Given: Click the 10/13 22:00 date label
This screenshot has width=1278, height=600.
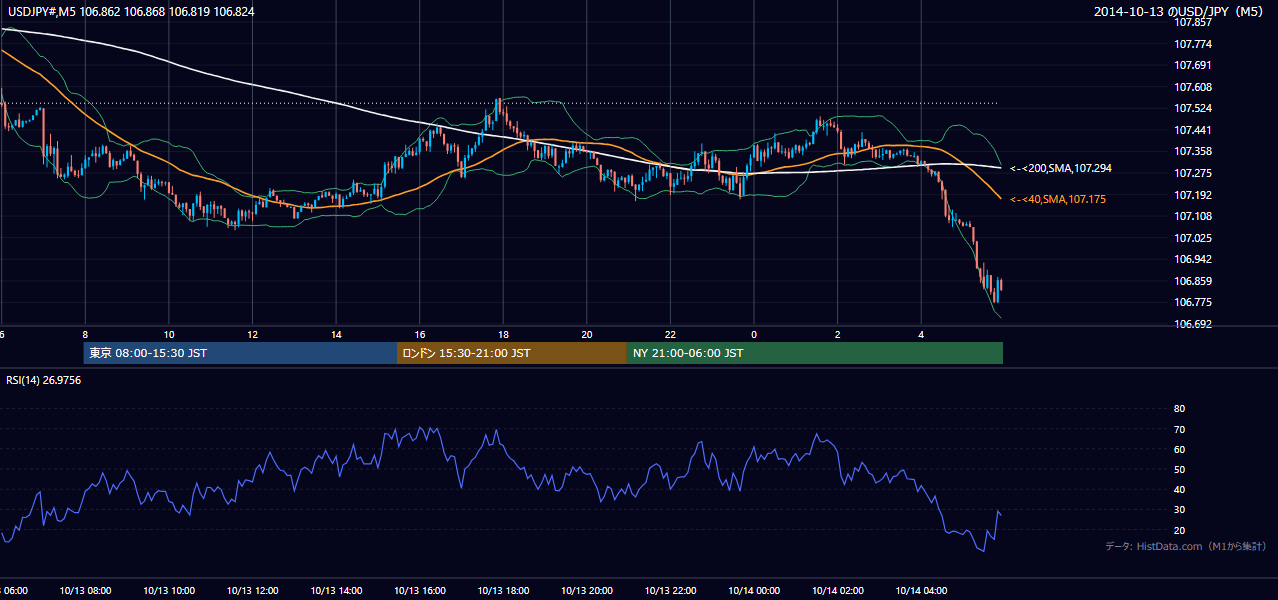Looking at the screenshot, I should click(670, 590).
